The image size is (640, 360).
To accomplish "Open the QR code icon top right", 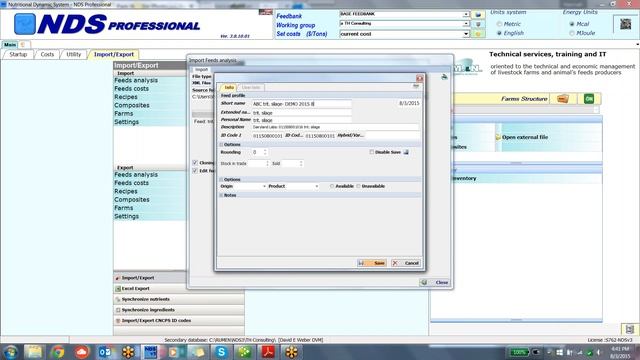I will click(625, 24).
